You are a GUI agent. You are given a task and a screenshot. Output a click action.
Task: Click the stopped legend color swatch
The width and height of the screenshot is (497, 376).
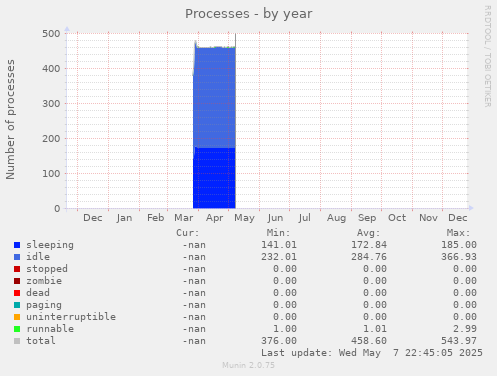click(x=17, y=269)
